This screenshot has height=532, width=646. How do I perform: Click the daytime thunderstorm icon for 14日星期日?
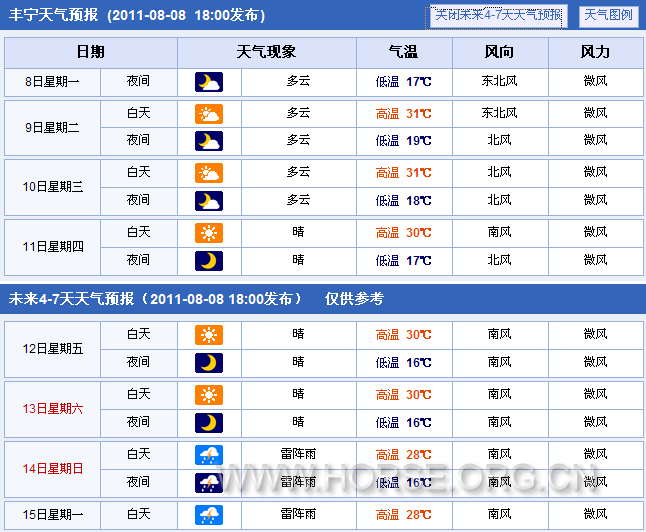(x=209, y=455)
